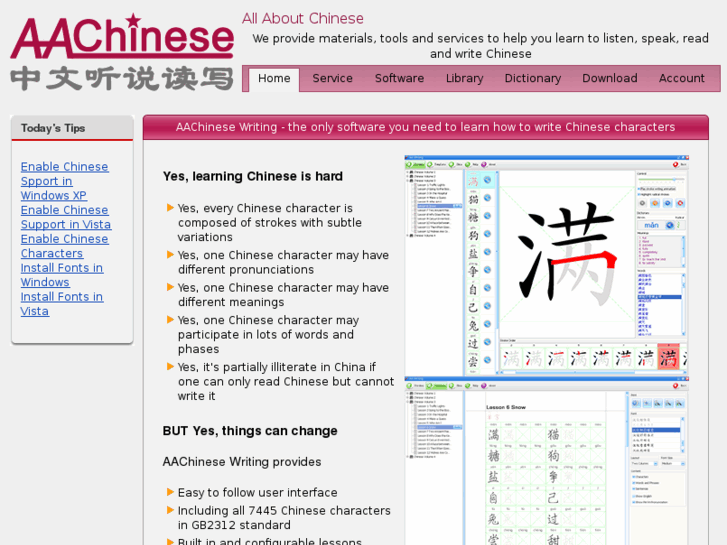The height and width of the screenshot is (545, 727).
Task: View the 'Lesson 6 Snow' worksheet screenshot
Action: click(547, 461)
